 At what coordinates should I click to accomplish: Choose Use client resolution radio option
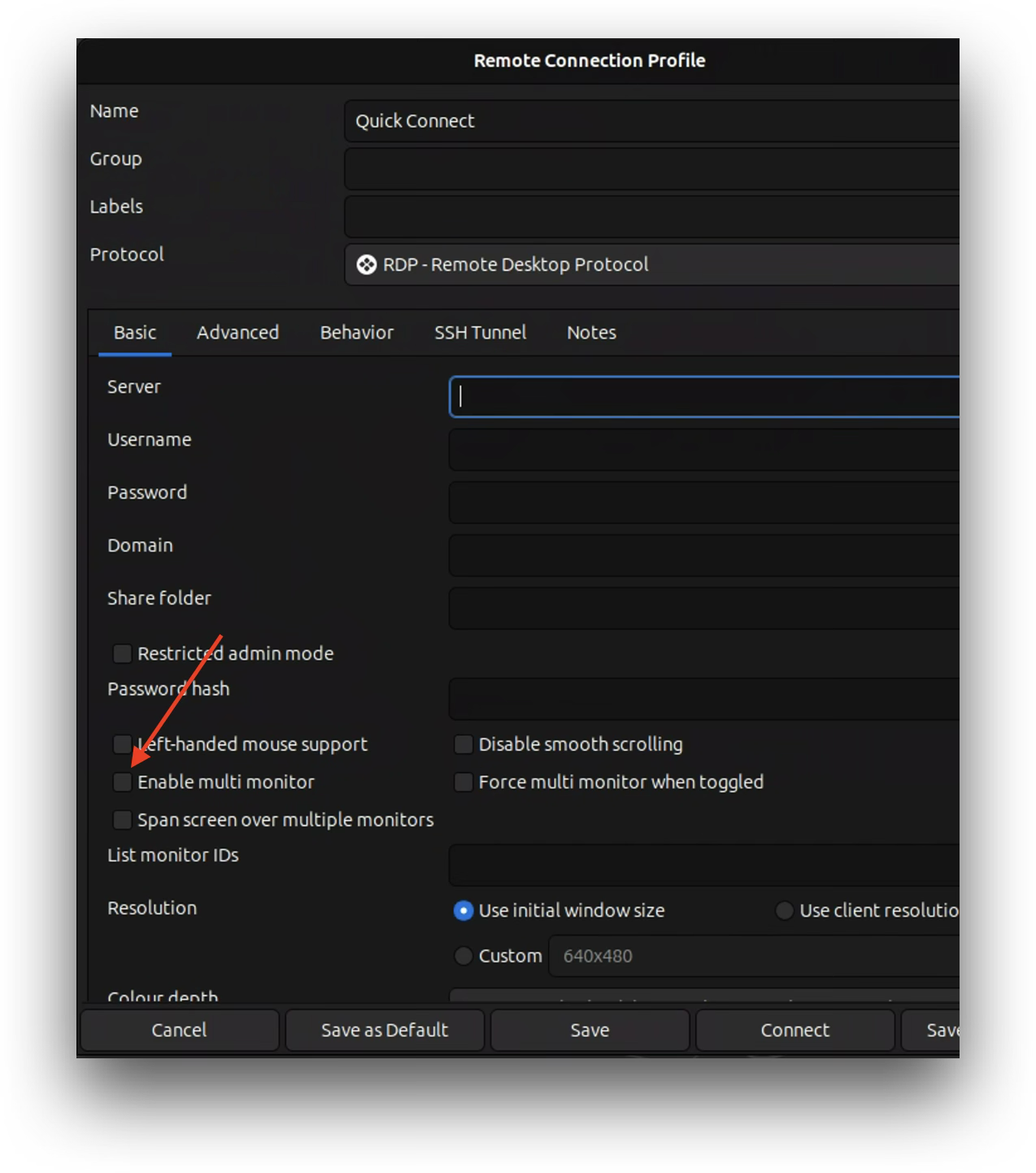(785, 911)
